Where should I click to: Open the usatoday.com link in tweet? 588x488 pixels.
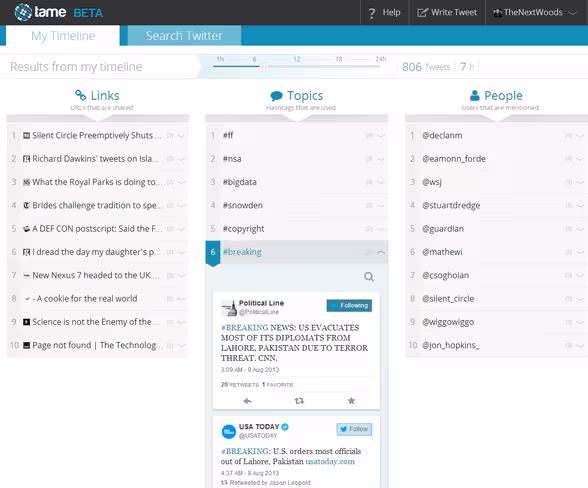(330, 461)
